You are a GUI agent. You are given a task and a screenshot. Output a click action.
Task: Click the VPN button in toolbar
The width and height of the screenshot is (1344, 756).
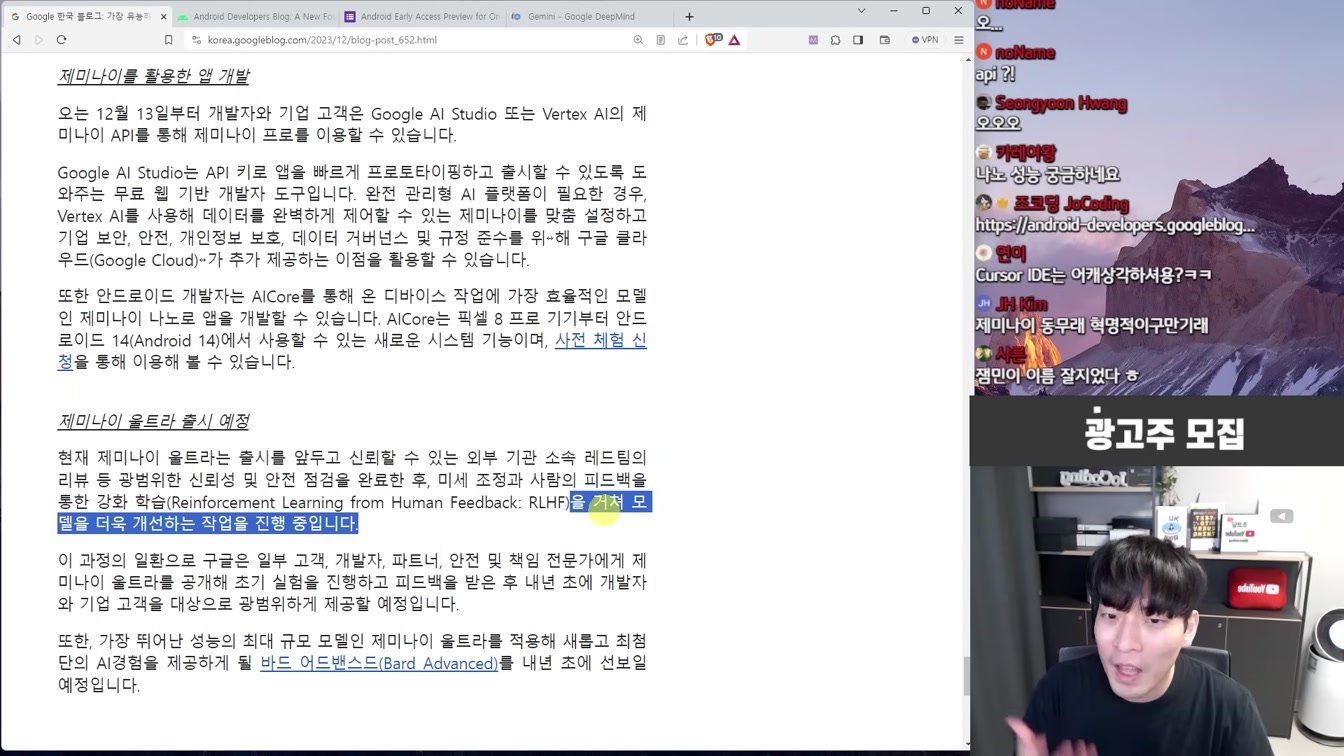pyautogui.click(x=925, y=40)
